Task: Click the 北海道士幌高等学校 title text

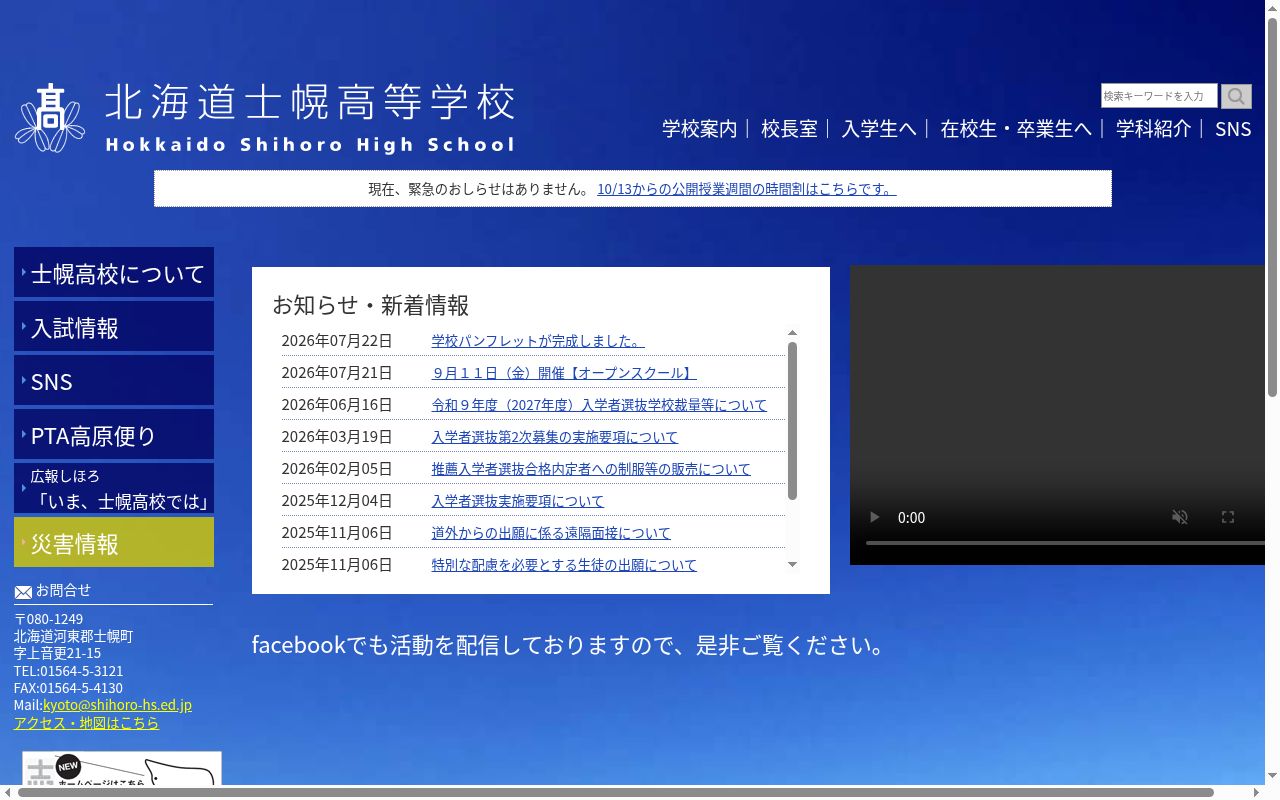Action: [x=310, y=103]
